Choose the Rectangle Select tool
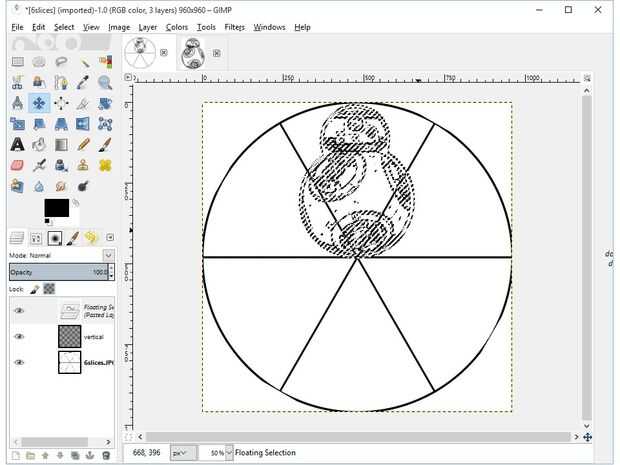This screenshot has width=620, height=465. coord(17,61)
